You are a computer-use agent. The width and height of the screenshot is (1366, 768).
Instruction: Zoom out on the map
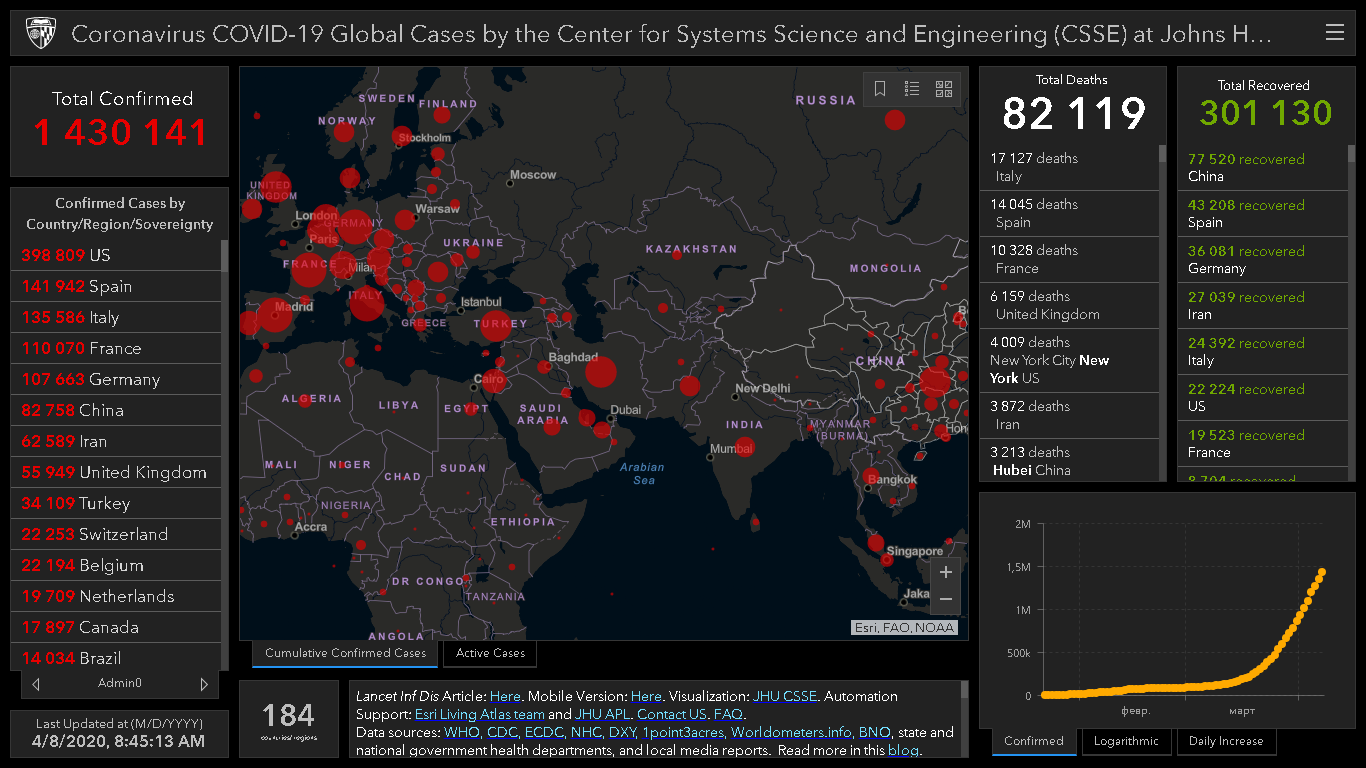(x=946, y=600)
